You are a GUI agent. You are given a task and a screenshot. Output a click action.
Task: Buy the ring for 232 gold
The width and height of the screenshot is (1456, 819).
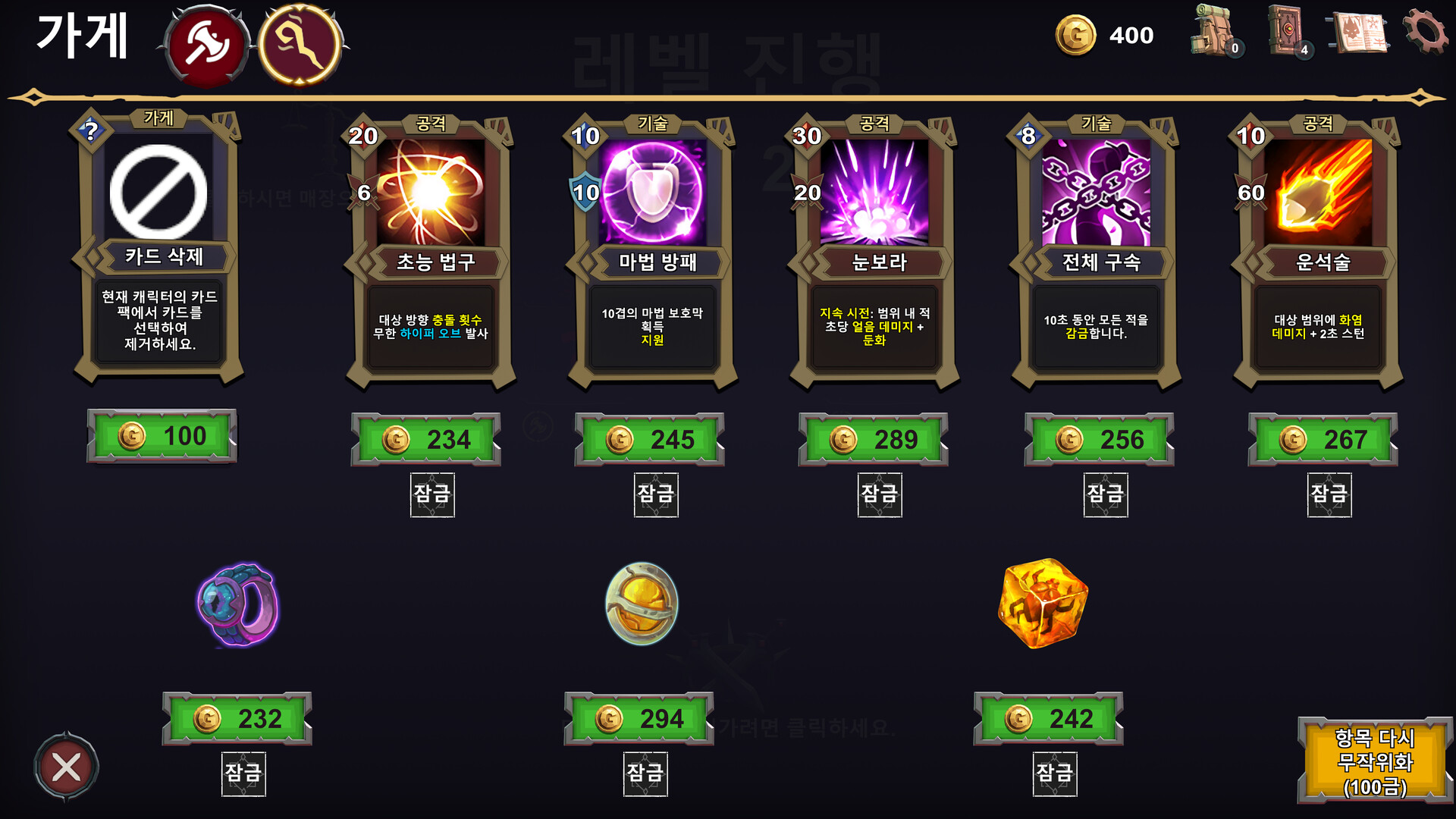(x=237, y=718)
